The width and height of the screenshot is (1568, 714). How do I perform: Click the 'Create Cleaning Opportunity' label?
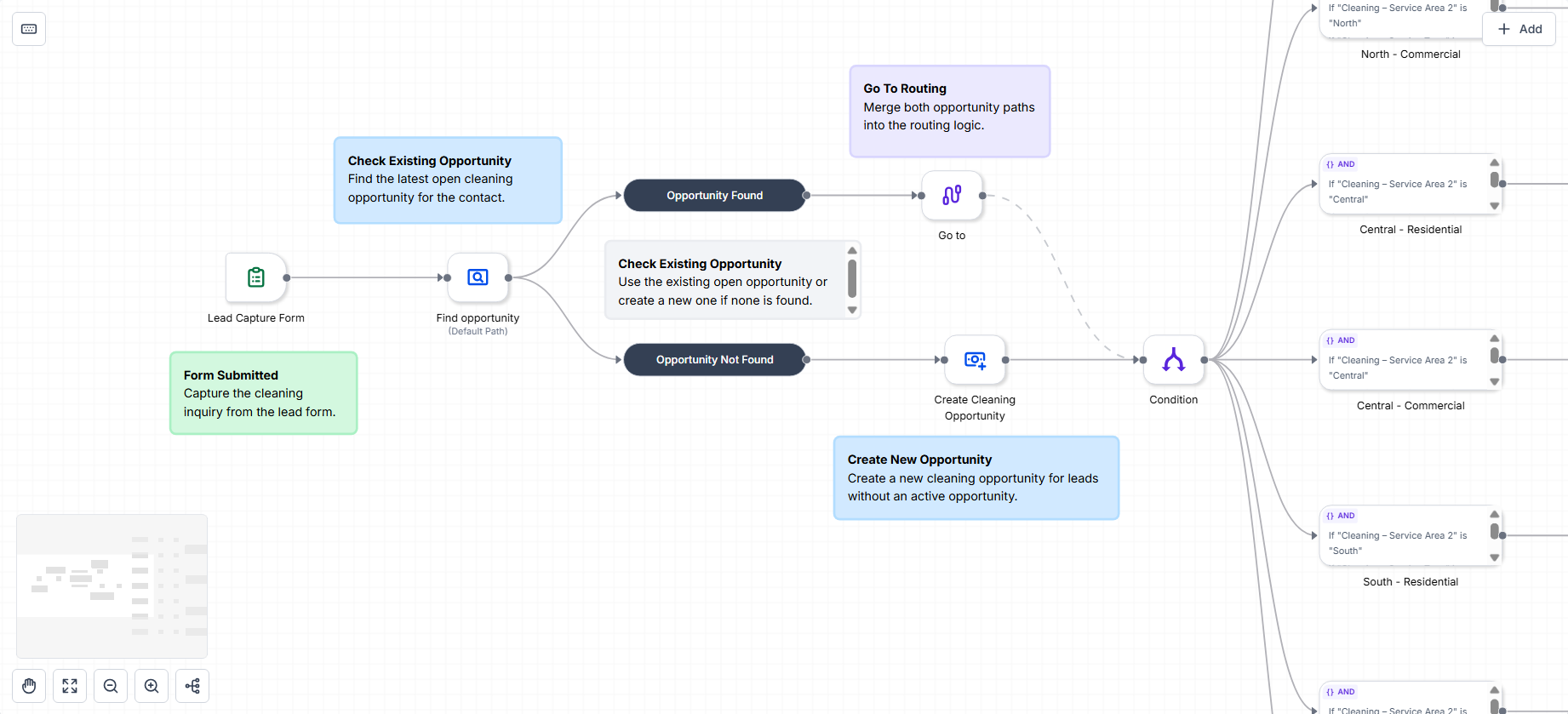coord(975,408)
